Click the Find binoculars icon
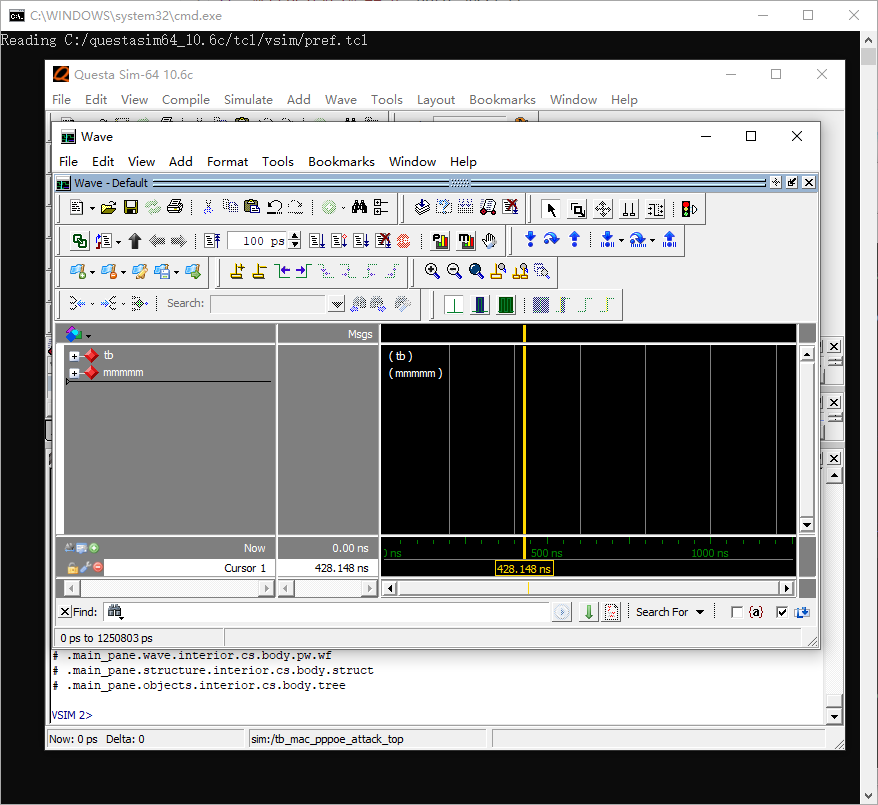The width and height of the screenshot is (878, 805). point(360,207)
